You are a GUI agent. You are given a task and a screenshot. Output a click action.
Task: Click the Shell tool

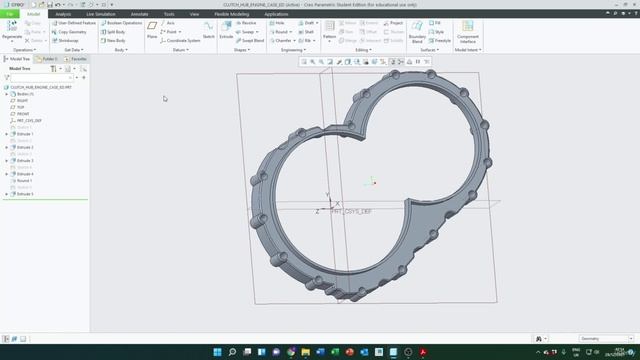click(306, 32)
